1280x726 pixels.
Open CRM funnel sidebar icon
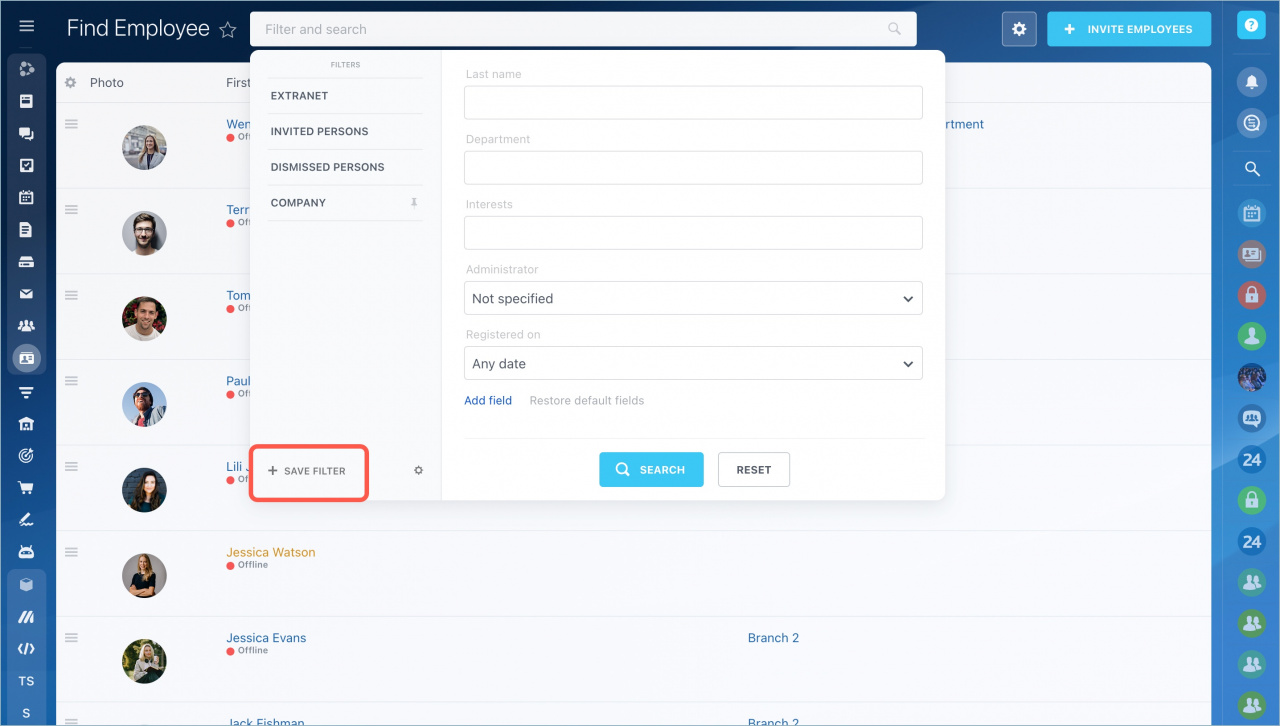pyautogui.click(x=27, y=392)
